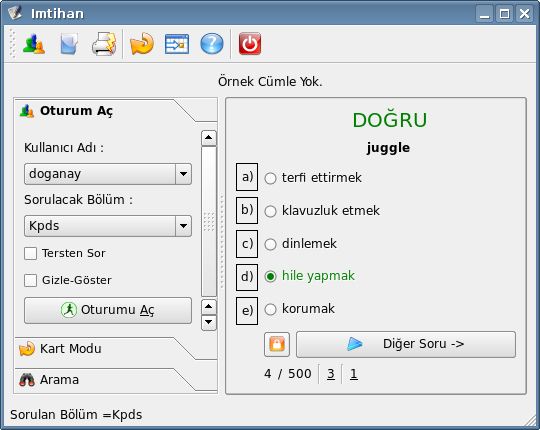Click the a) answer letter box
This screenshot has height=430, width=540.
coord(247,177)
